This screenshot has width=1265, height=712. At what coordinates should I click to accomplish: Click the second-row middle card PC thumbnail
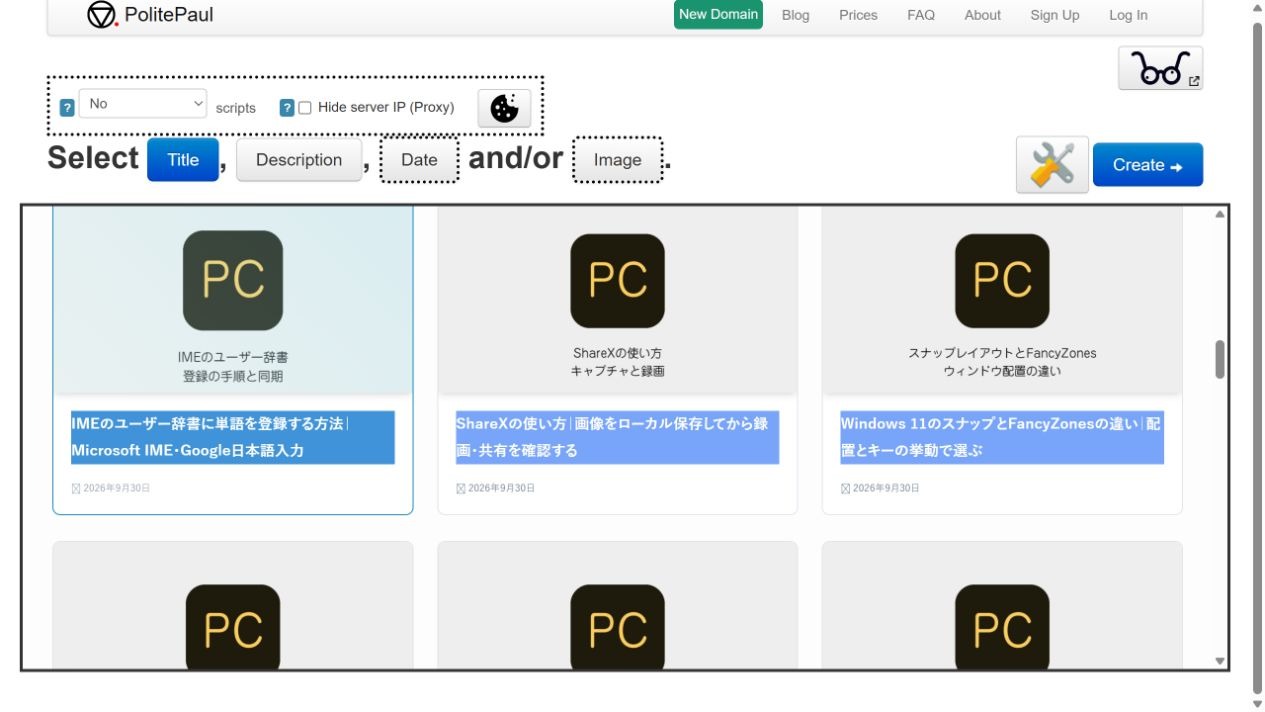pos(617,626)
